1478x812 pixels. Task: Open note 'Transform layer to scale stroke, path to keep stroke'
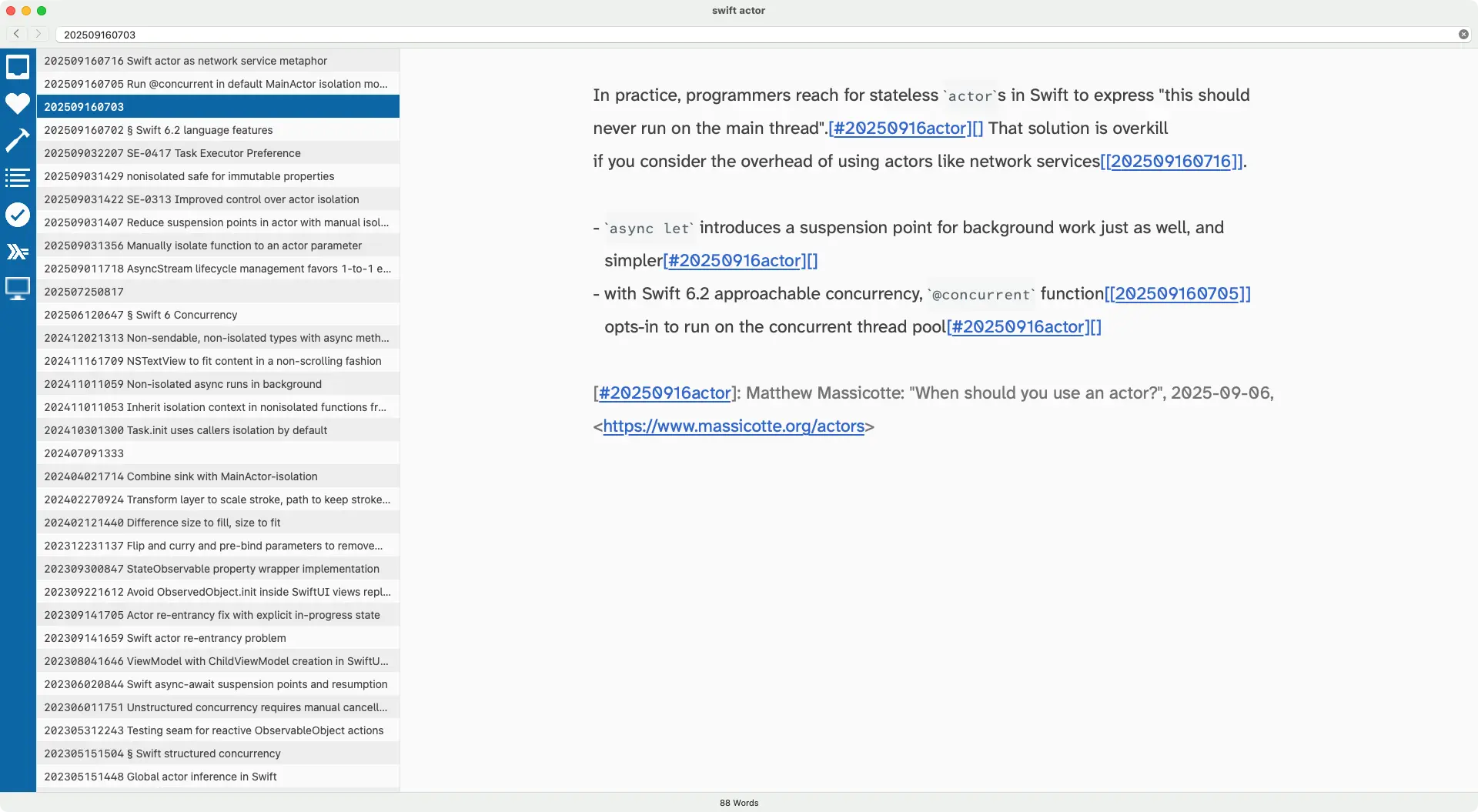point(218,499)
